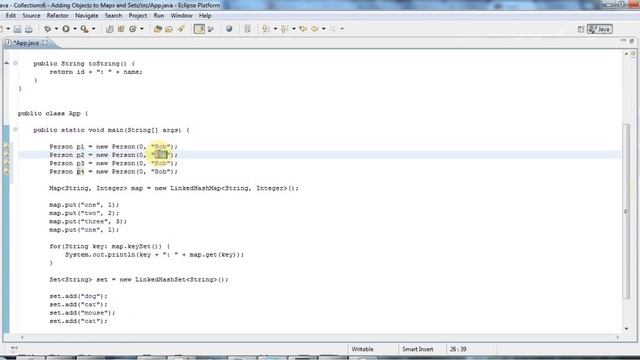640x360 pixels.
Task: Create a New Java Project via toolbar icon
Action: tap(109, 29)
